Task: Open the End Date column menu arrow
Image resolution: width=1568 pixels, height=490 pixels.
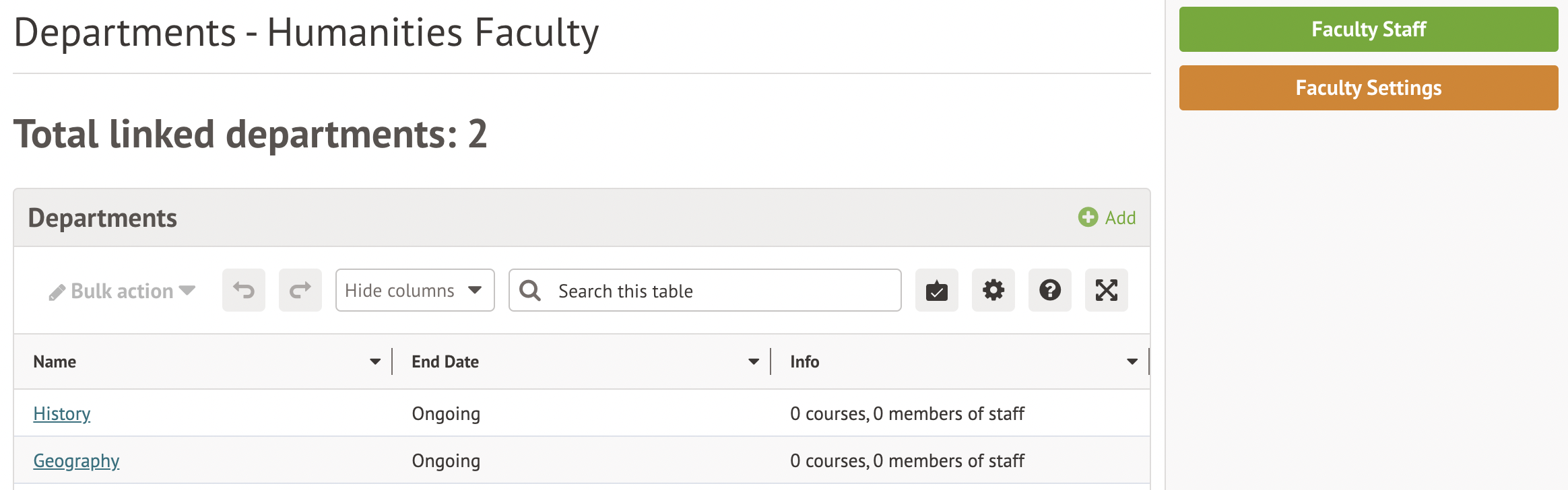Action: [754, 362]
